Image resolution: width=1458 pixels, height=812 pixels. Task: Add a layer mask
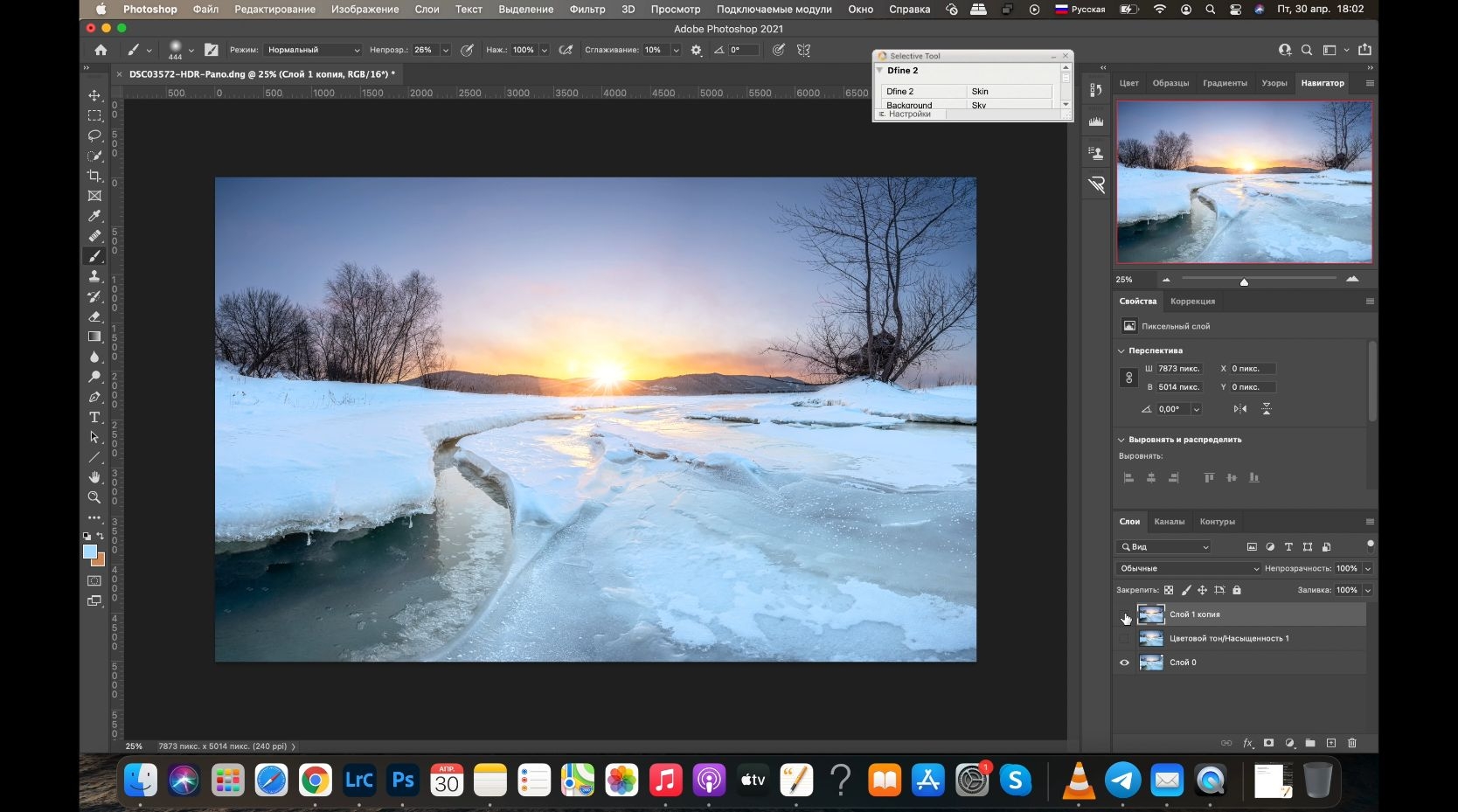click(x=1268, y=743)
